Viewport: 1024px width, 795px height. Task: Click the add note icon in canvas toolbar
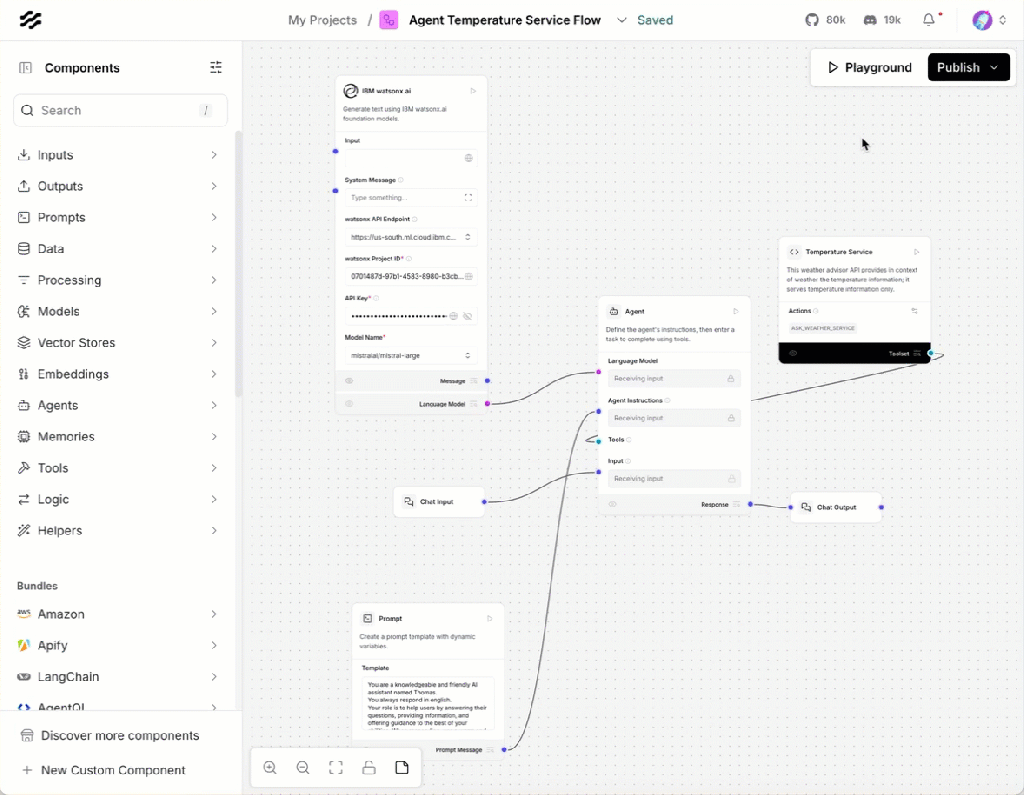click(x=402, y=768)
